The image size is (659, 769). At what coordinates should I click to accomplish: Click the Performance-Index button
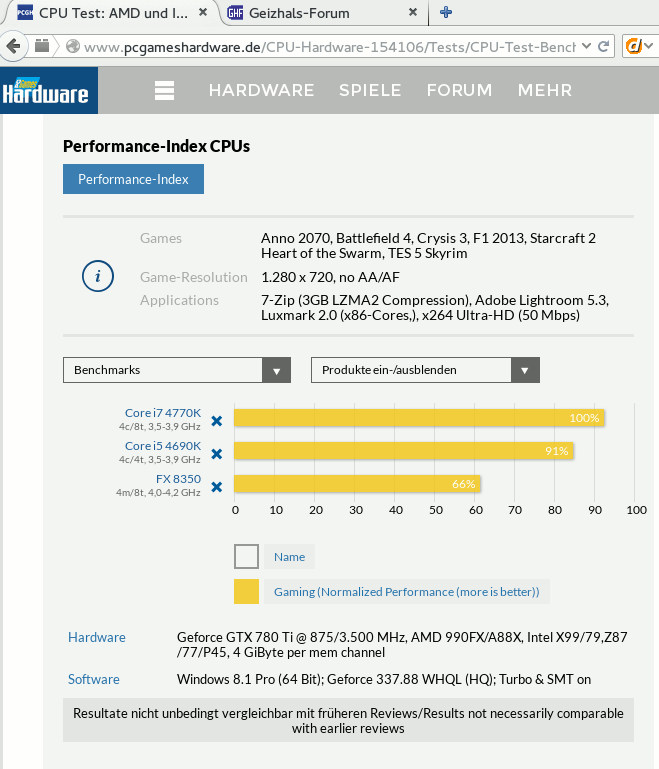pos(133,180)
